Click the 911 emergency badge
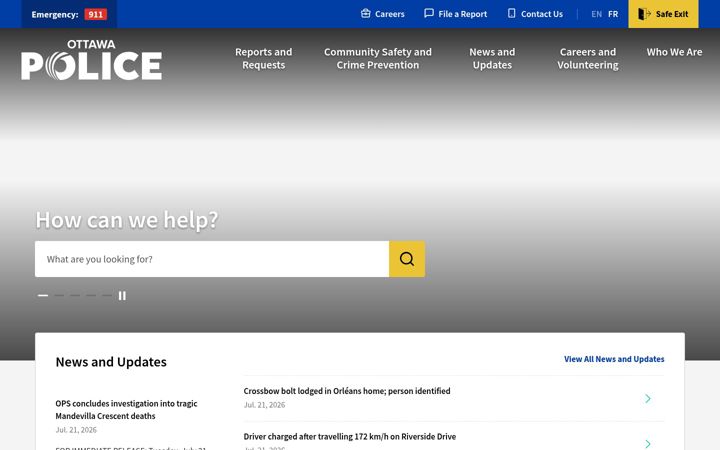This screenshot has width=720, height=450. 96,14
